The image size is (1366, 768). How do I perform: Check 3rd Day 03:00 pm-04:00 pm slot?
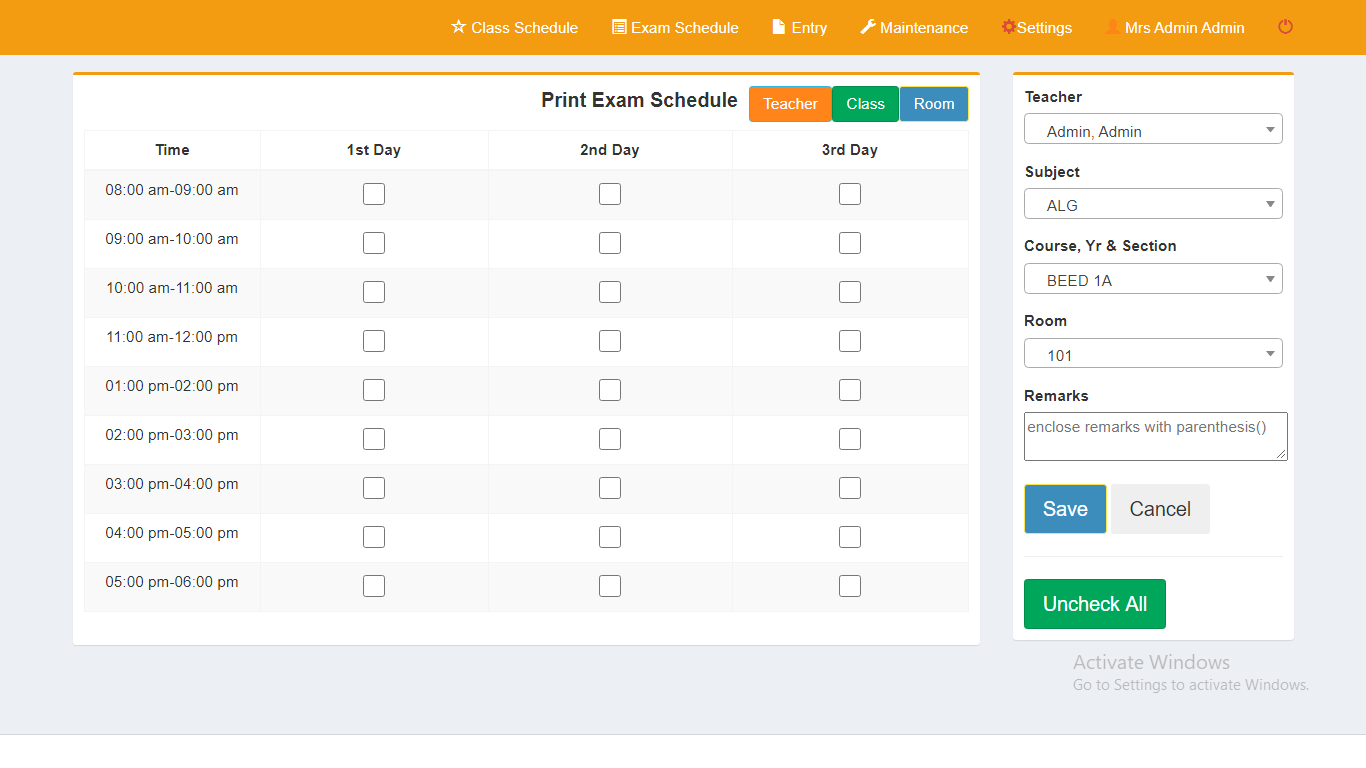click(x=850, y=488)
